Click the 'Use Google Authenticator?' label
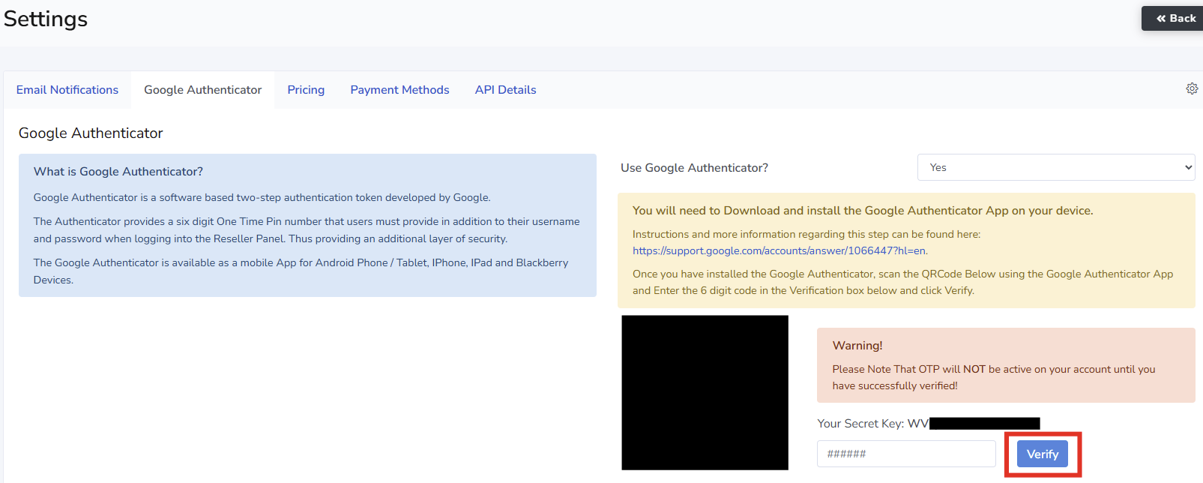This screenshot has width=1203, height=483. click(x=694, y=168)
